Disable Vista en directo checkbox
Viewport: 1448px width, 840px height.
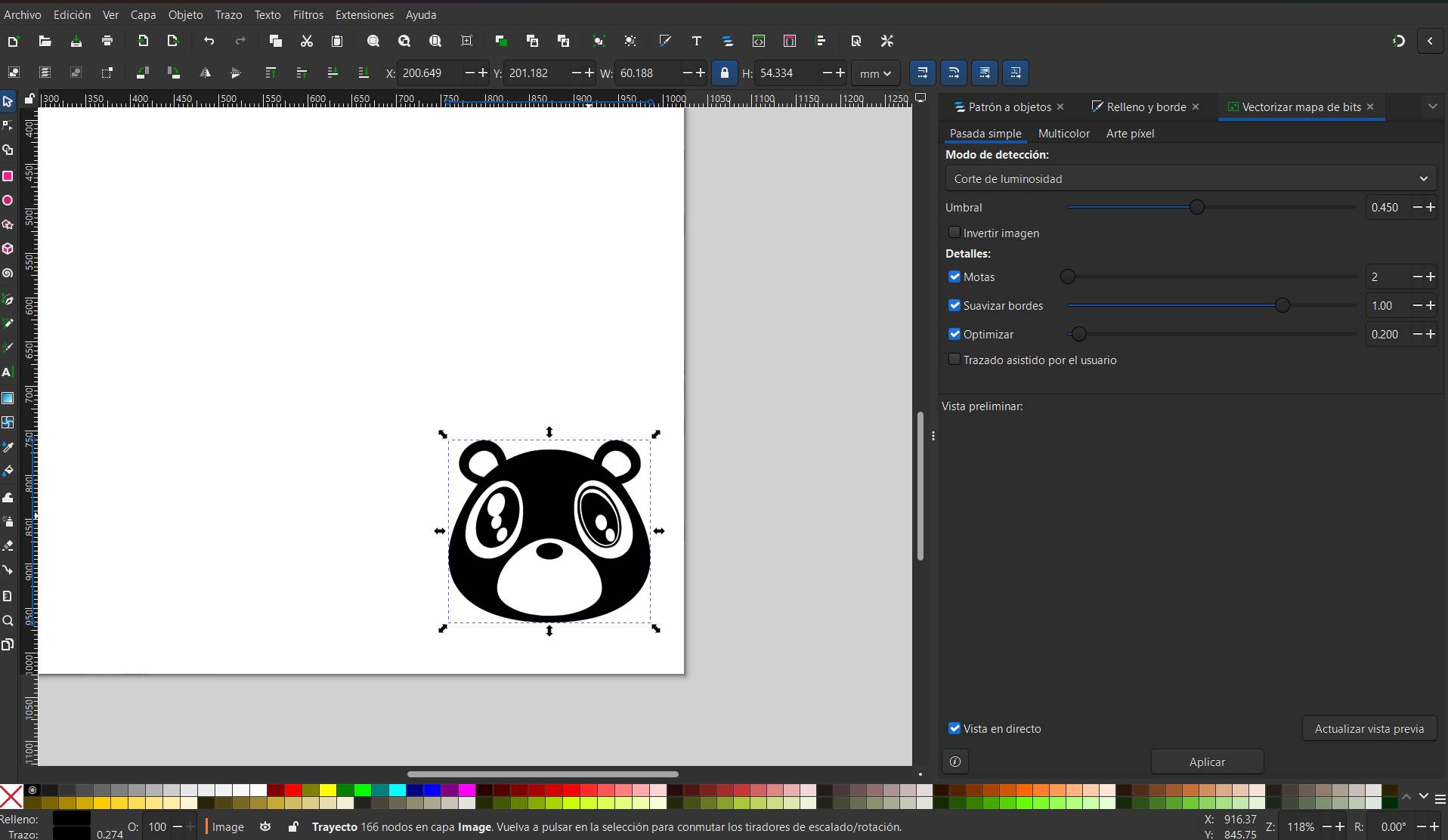(955, 729)
